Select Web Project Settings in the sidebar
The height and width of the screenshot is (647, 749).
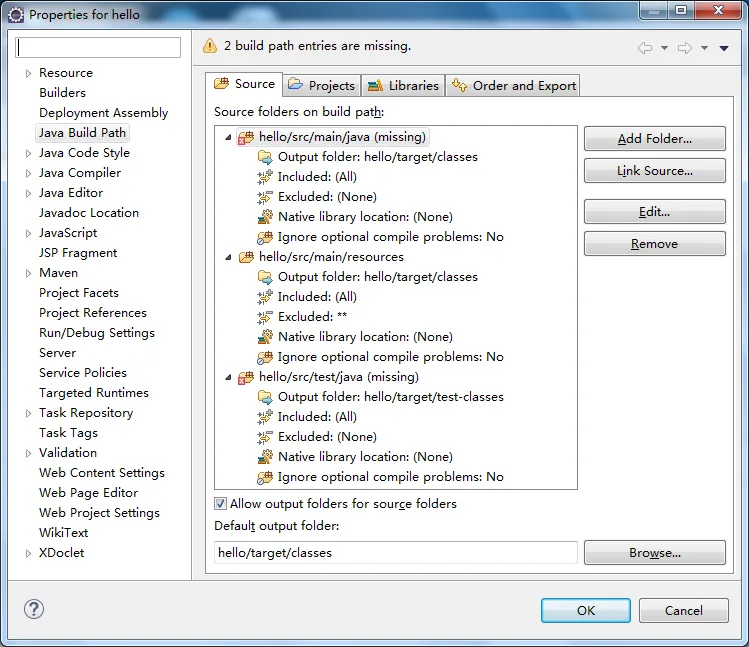tap(99, 513)
